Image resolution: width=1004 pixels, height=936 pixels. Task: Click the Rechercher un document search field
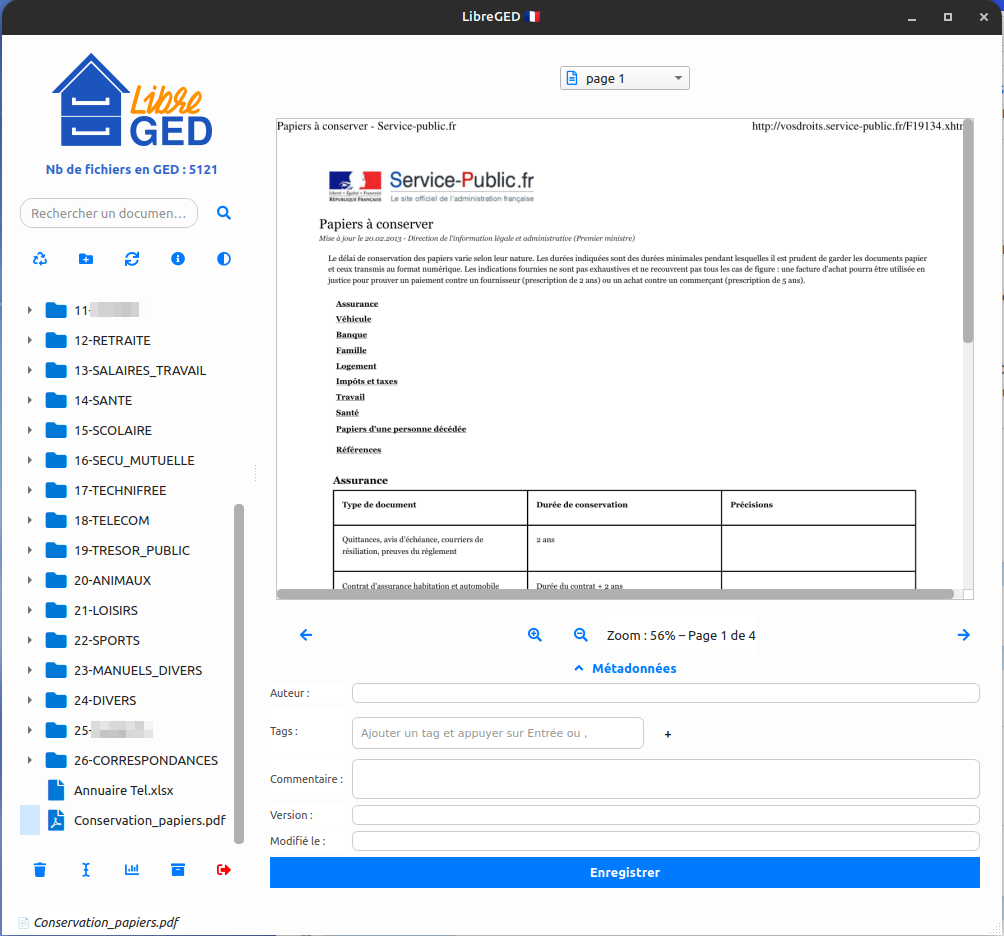click(109, 213)
